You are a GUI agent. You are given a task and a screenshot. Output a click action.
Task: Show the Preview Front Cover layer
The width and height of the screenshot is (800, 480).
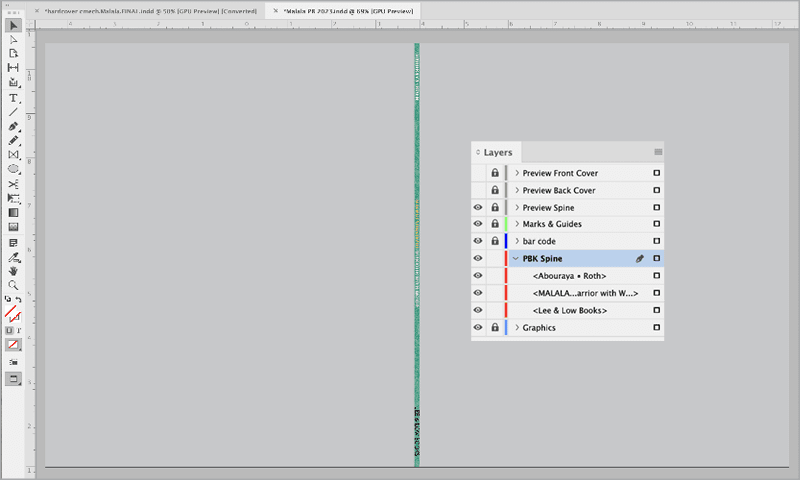[x=478, y=173]
